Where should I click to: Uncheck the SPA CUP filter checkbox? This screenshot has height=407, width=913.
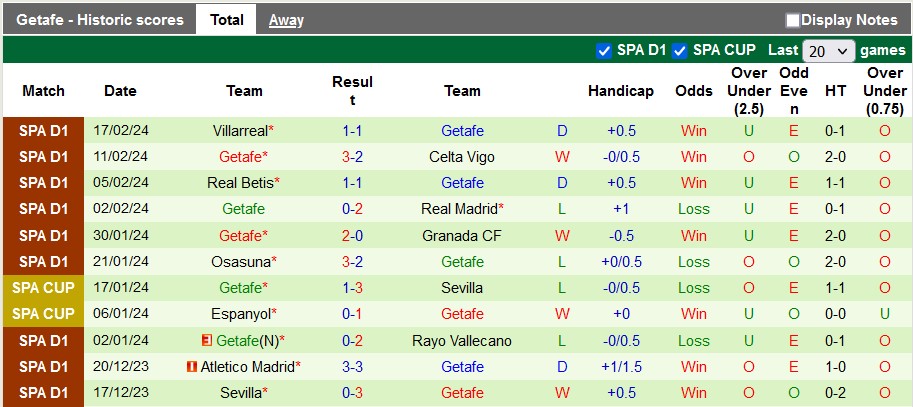coord(680,50)
